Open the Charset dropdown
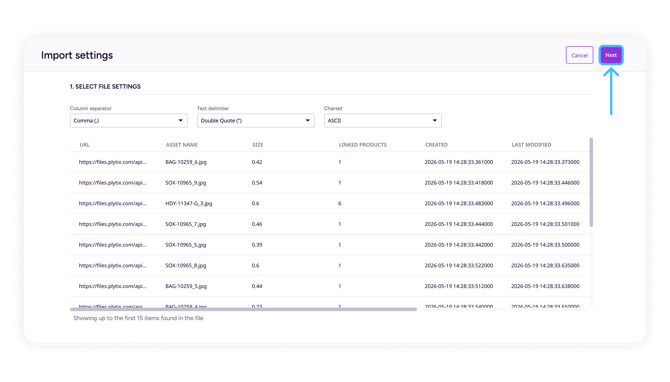This screenshot has height=382, width=670. point(382,120)
